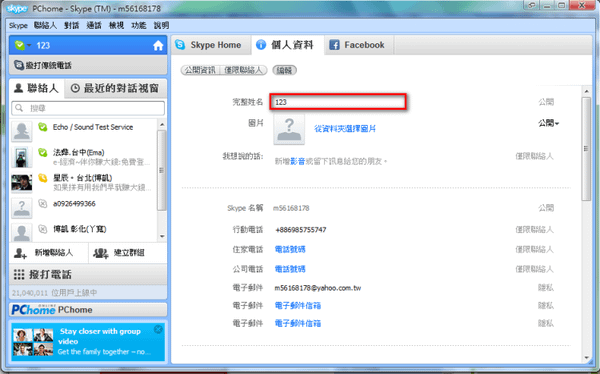Open the 通話 menu
The image size is (600, 374).
94,25
